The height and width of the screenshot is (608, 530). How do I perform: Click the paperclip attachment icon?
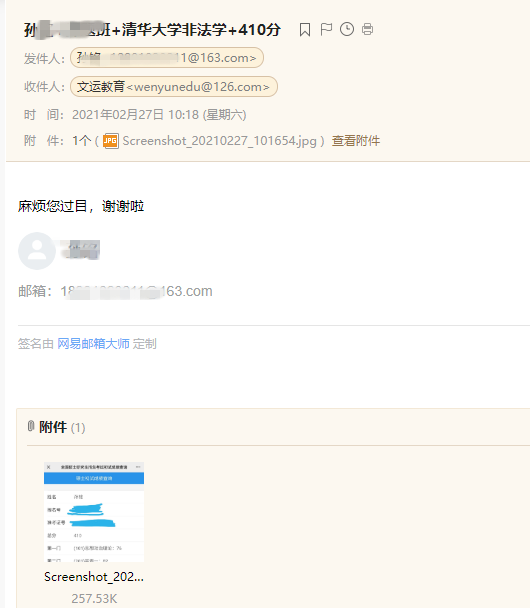(31, 426)
